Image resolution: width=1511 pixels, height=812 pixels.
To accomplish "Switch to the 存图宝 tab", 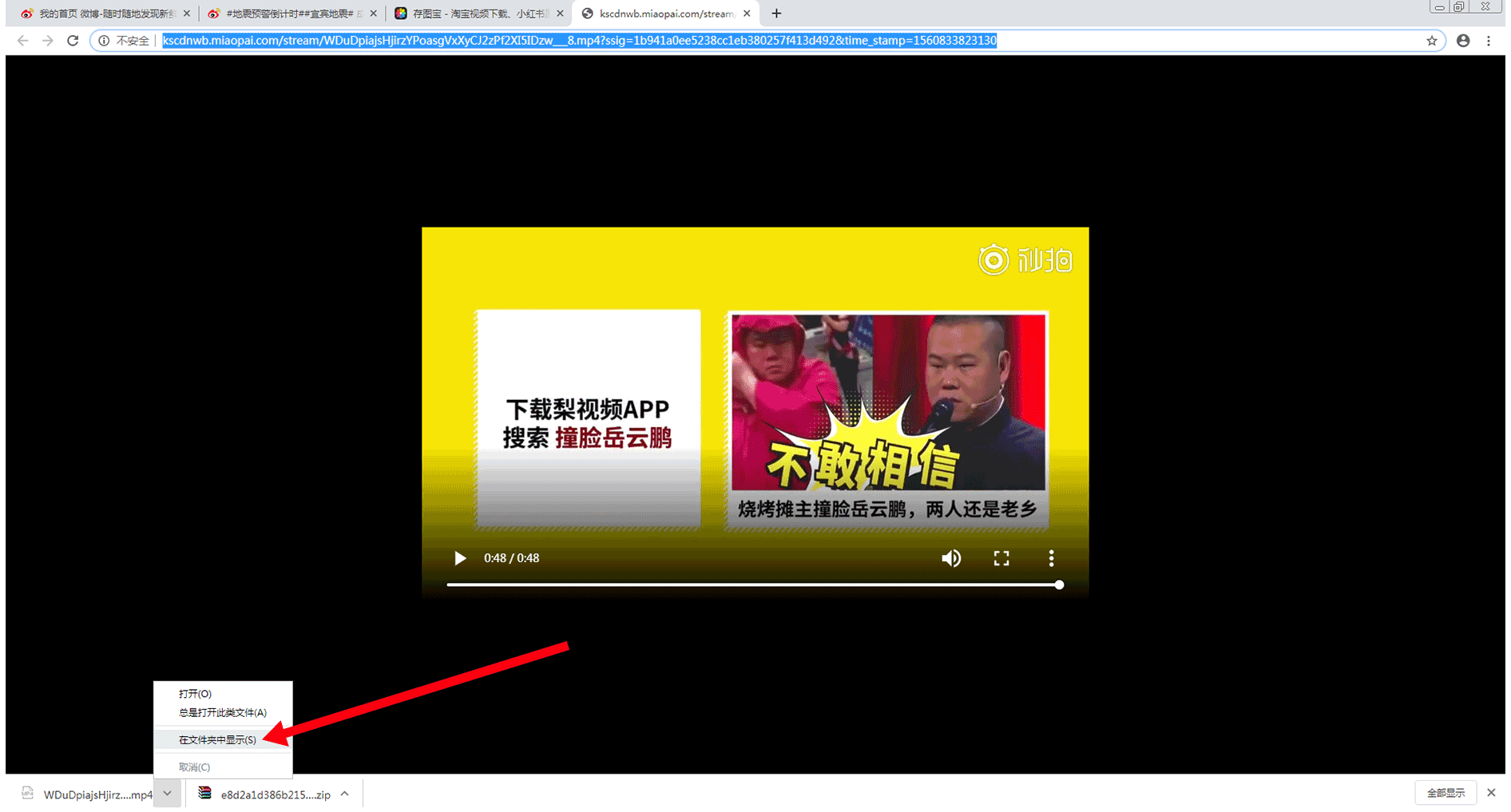I will [478, 14].
